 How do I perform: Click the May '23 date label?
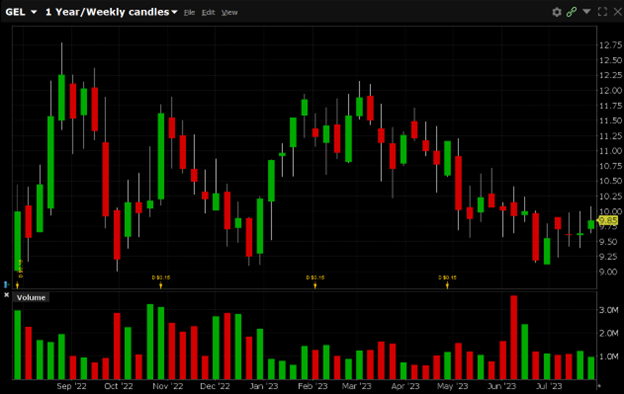pos(452,386)
